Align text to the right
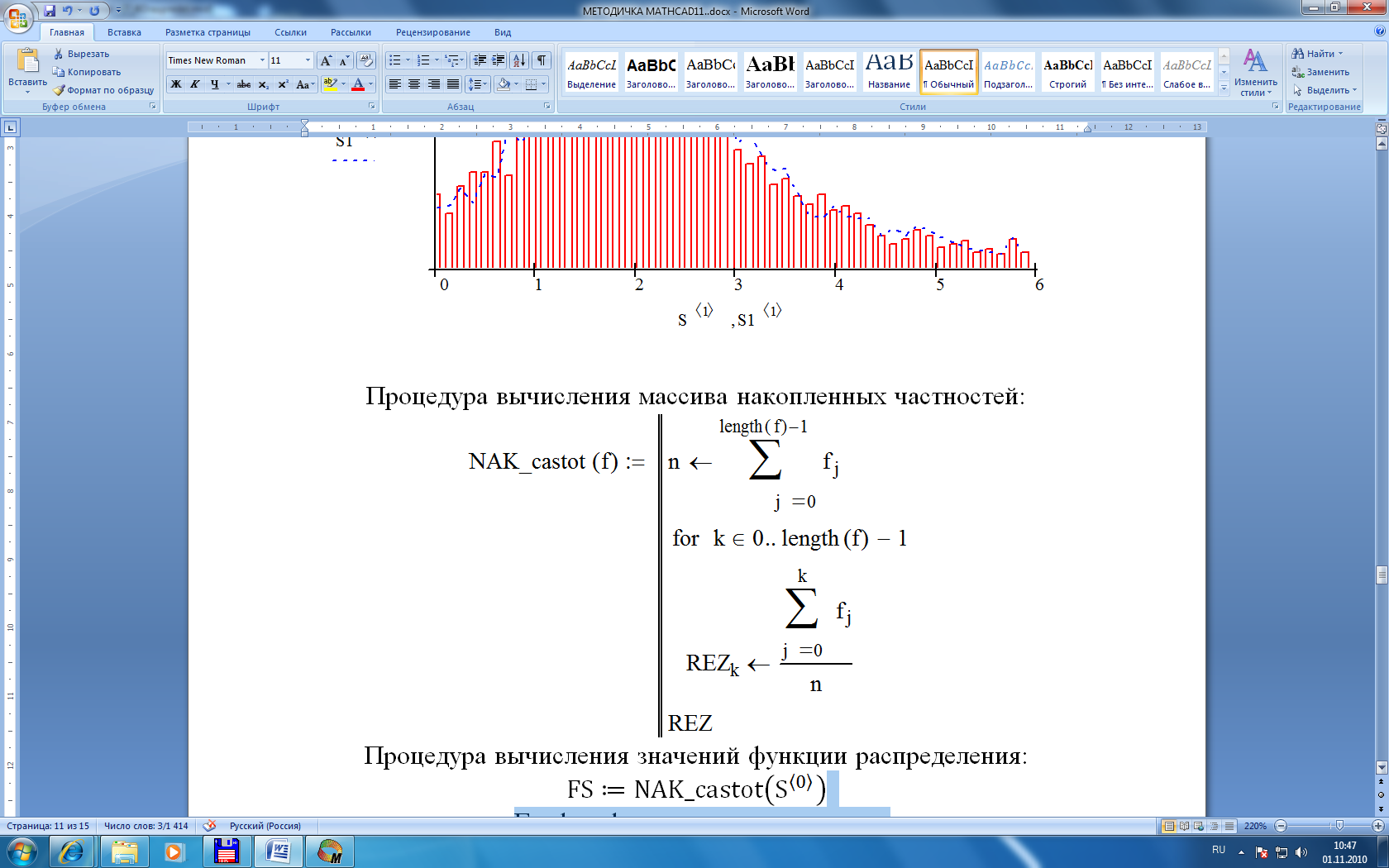Viewport: 1389px width, 868px height. 433,84
